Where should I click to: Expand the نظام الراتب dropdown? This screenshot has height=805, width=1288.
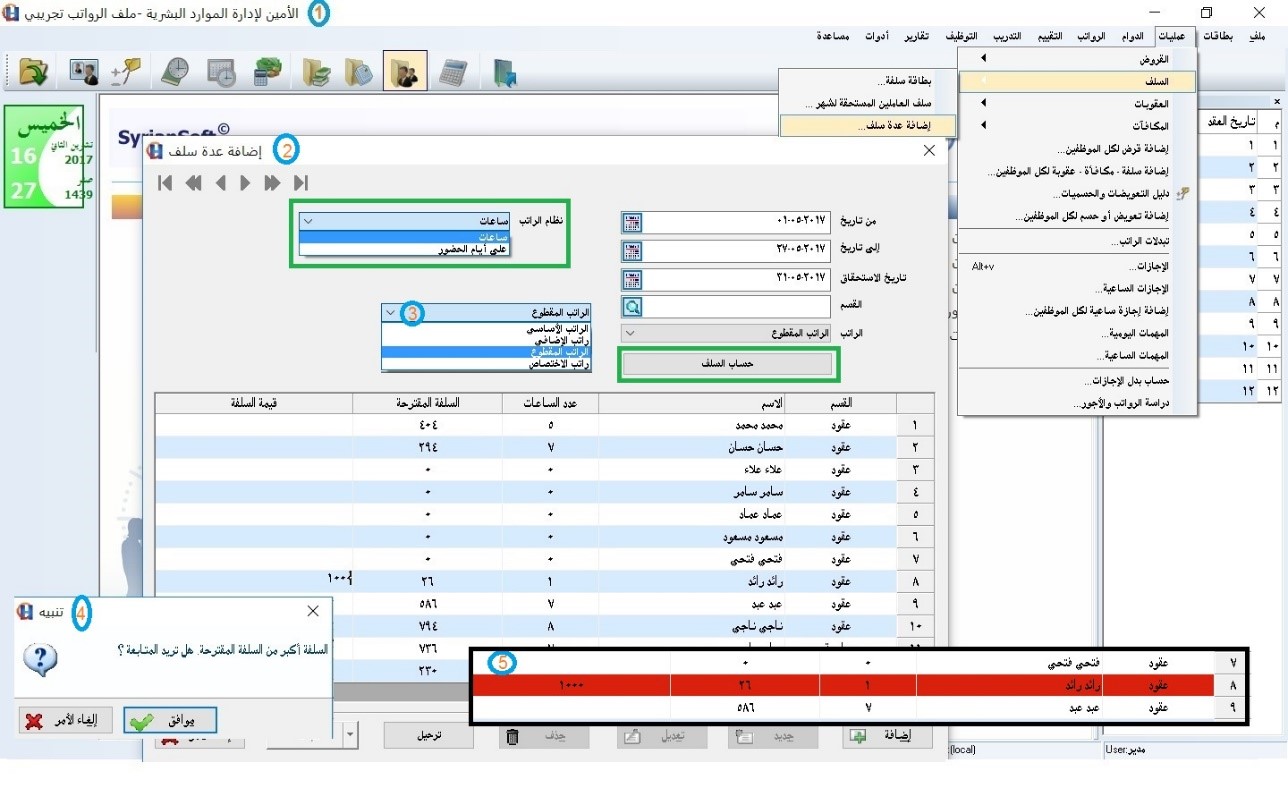(308, 221)
